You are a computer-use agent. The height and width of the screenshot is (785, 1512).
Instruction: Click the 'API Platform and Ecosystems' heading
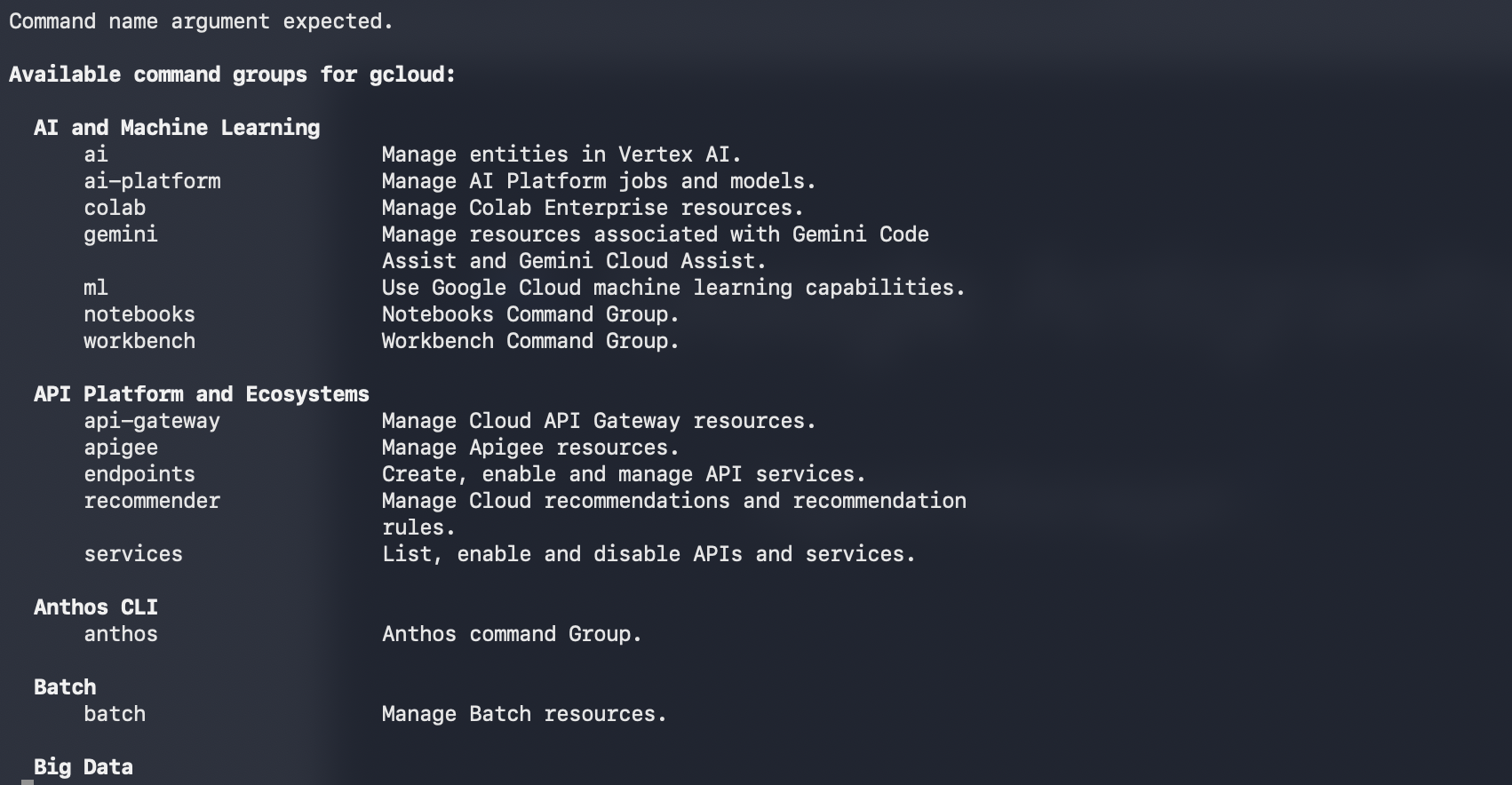tap(202, 394)
